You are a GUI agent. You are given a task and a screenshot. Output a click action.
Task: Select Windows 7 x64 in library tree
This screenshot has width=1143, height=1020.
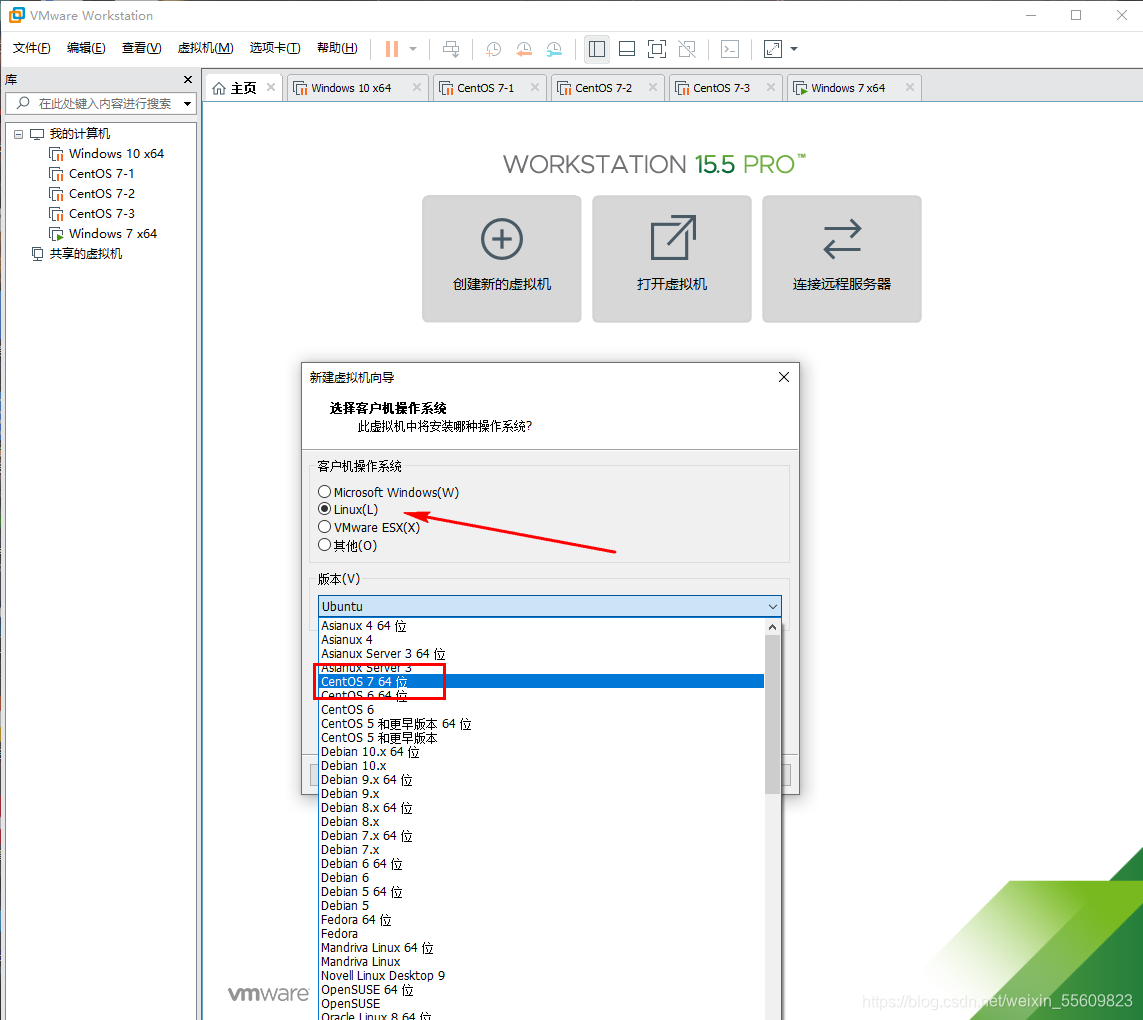[113, 234]
